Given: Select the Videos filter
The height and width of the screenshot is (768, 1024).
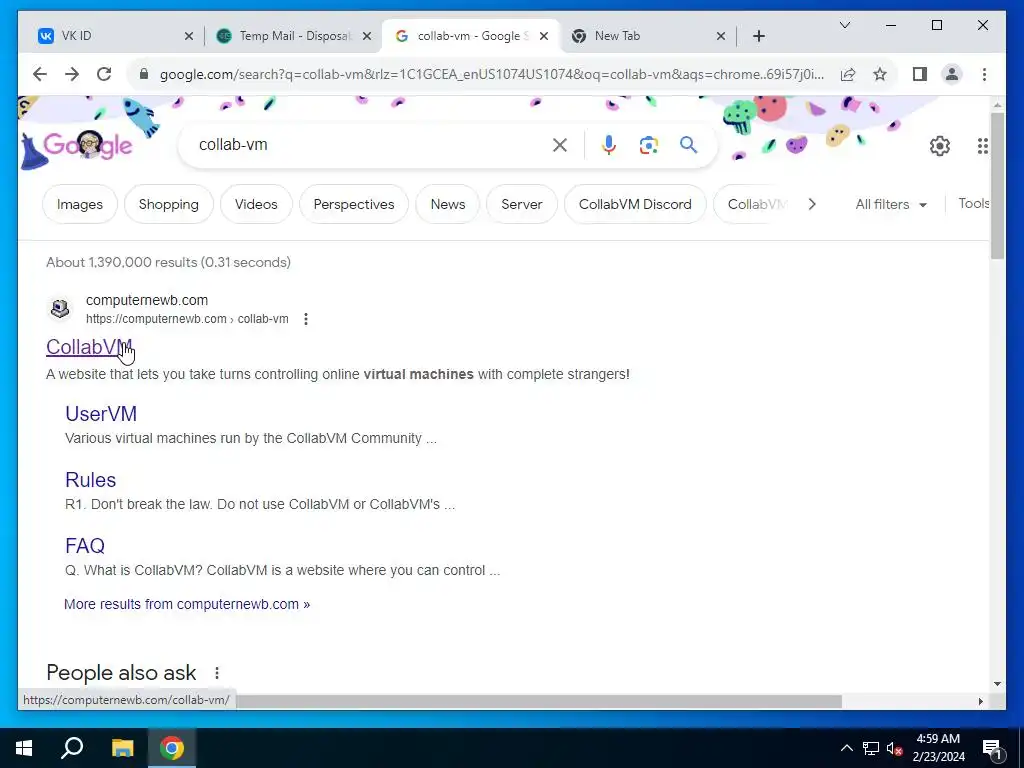Looking at the screenshot, I should pos(256,204).
